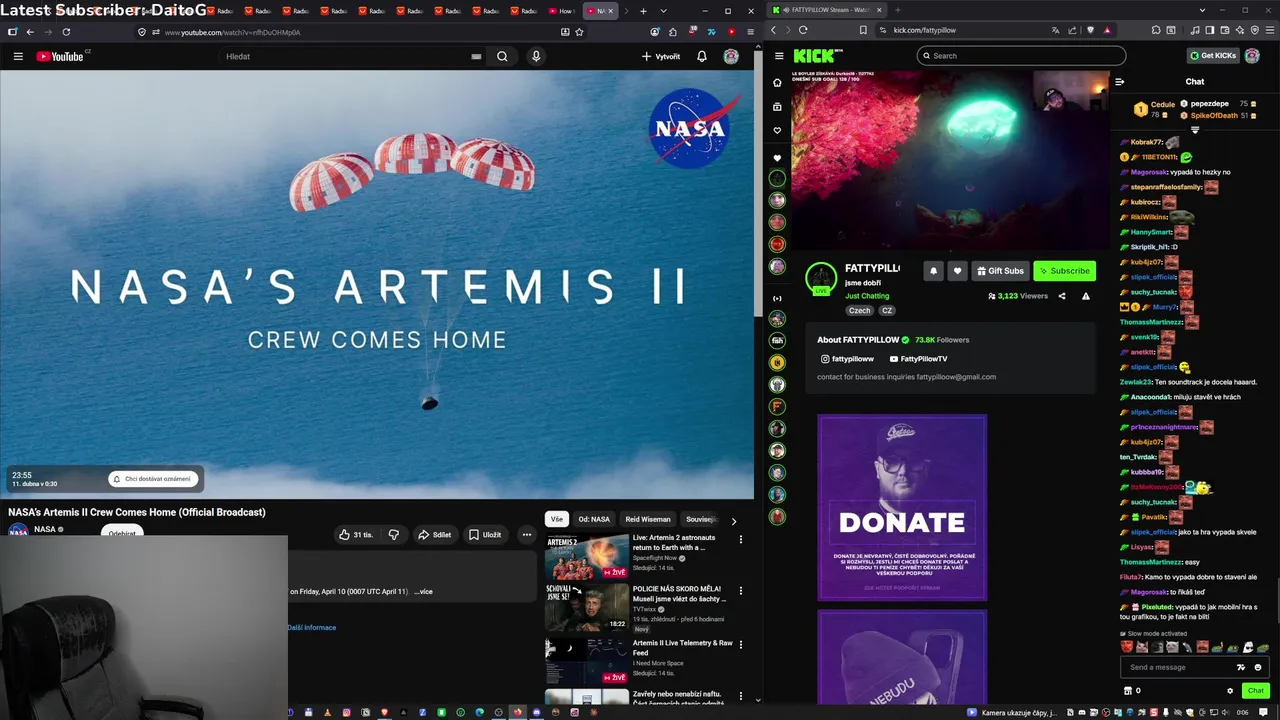The image size is (1280, 720).
Task: Click the Just Chatting category link
Action: pyautogui.click(x=867, y=296)
